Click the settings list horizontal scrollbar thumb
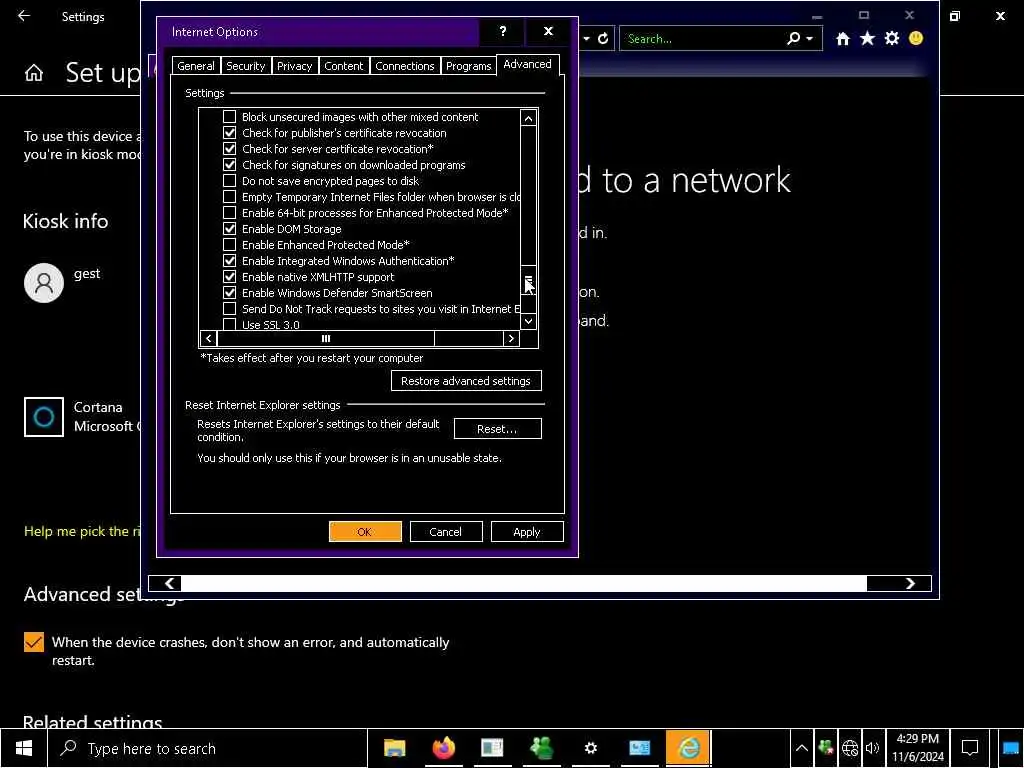 pos(326,338)
